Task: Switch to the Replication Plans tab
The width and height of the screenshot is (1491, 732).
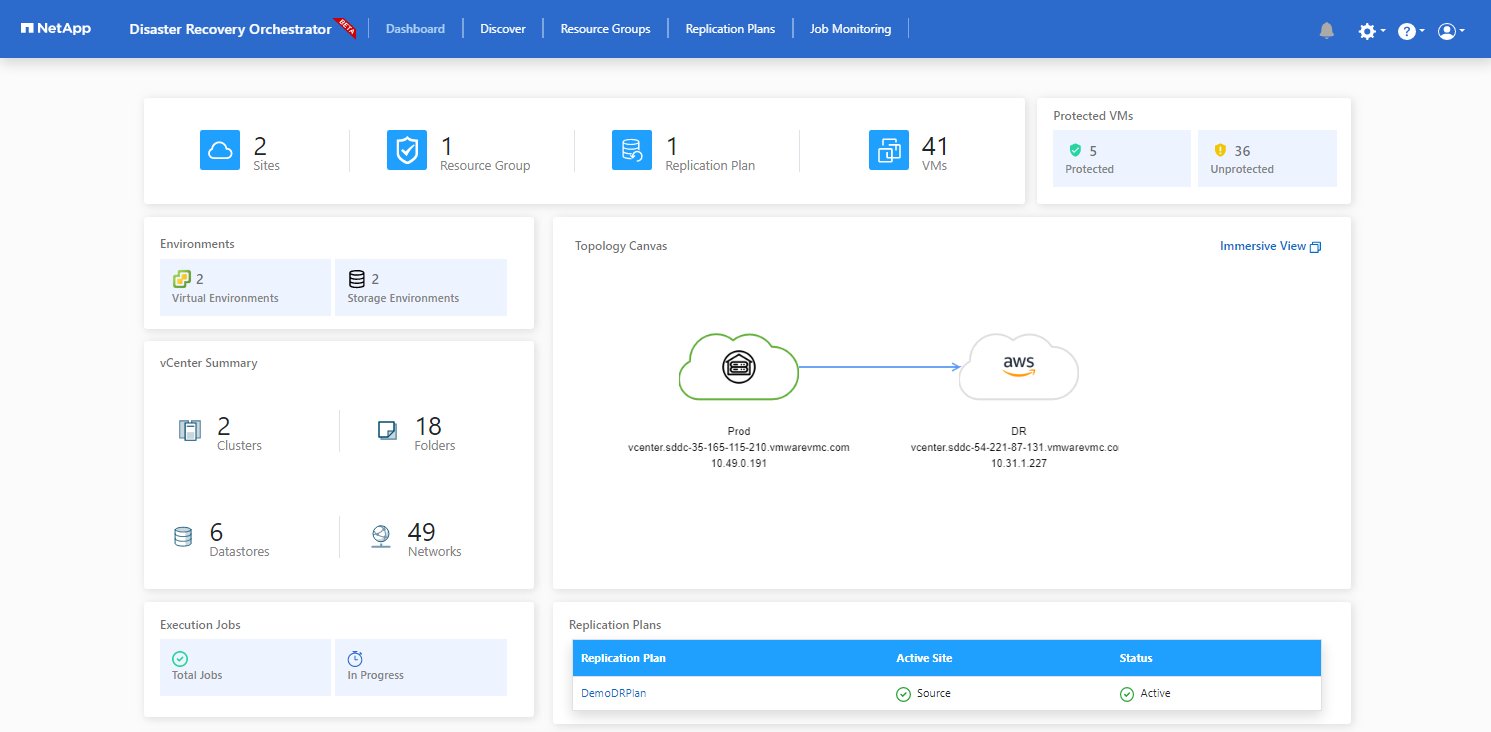Action: pos(730,29)
